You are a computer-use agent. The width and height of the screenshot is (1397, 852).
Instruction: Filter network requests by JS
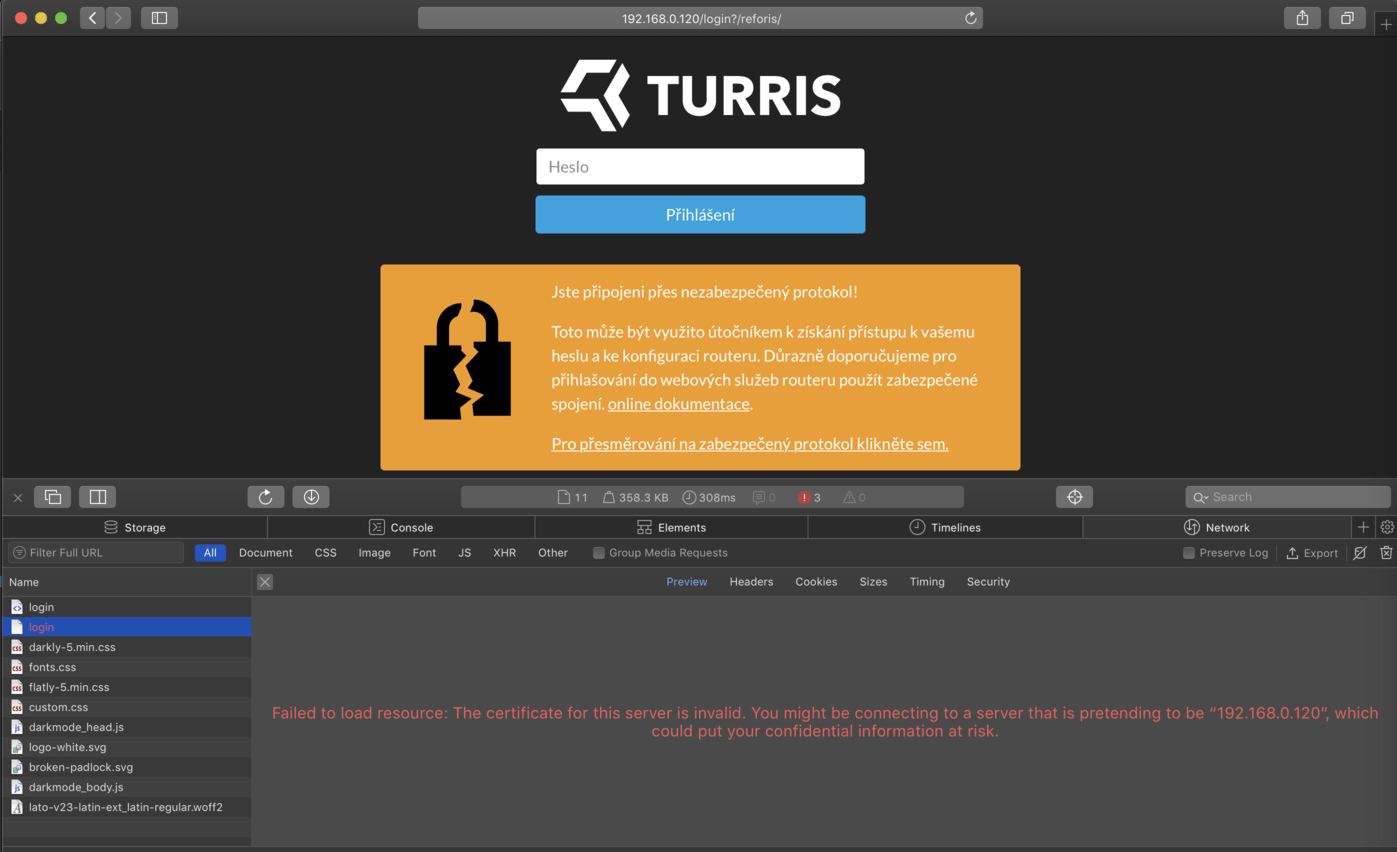(x=465, y=553)
